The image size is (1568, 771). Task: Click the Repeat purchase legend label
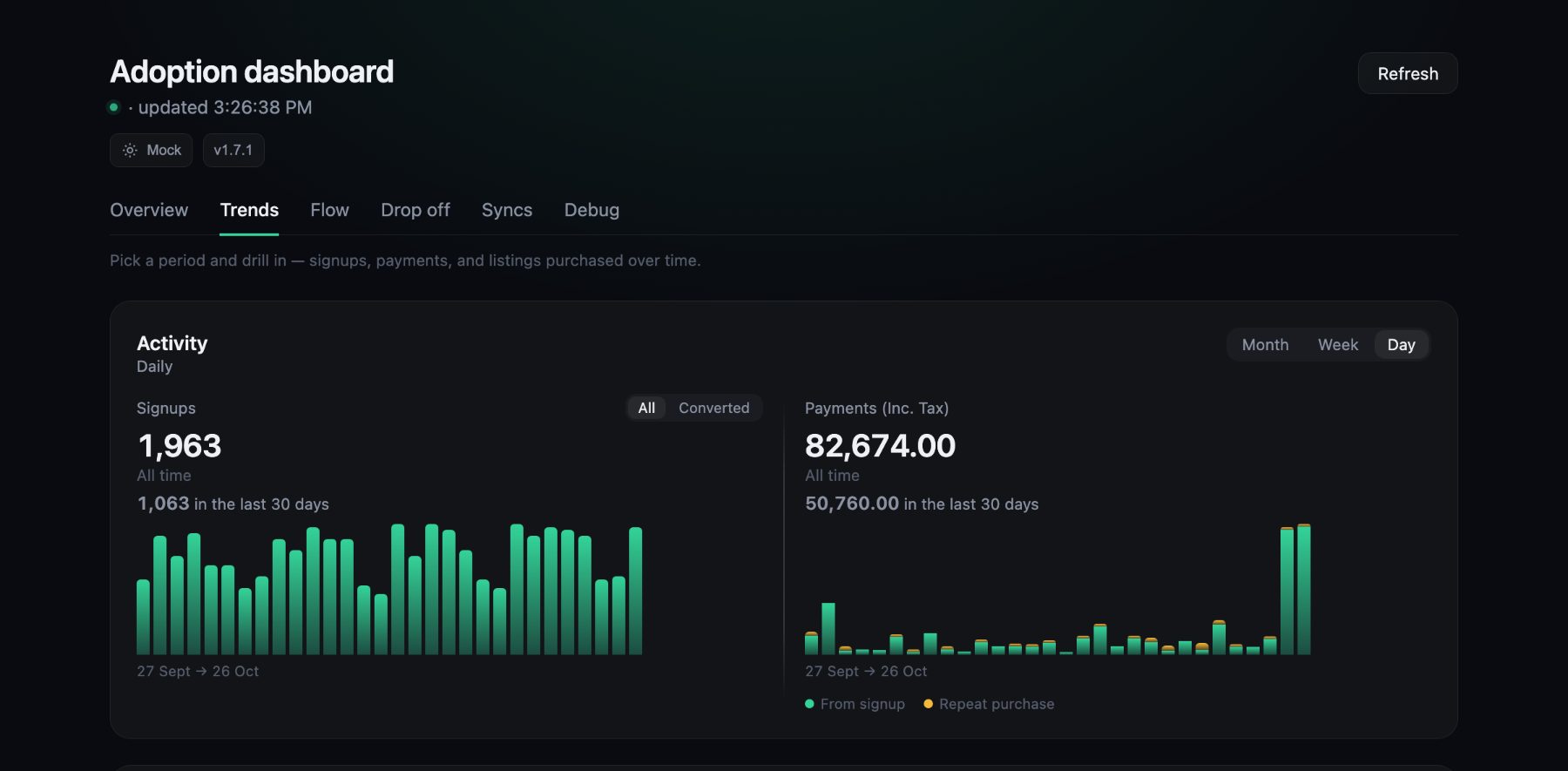click(x=997, y=704)
